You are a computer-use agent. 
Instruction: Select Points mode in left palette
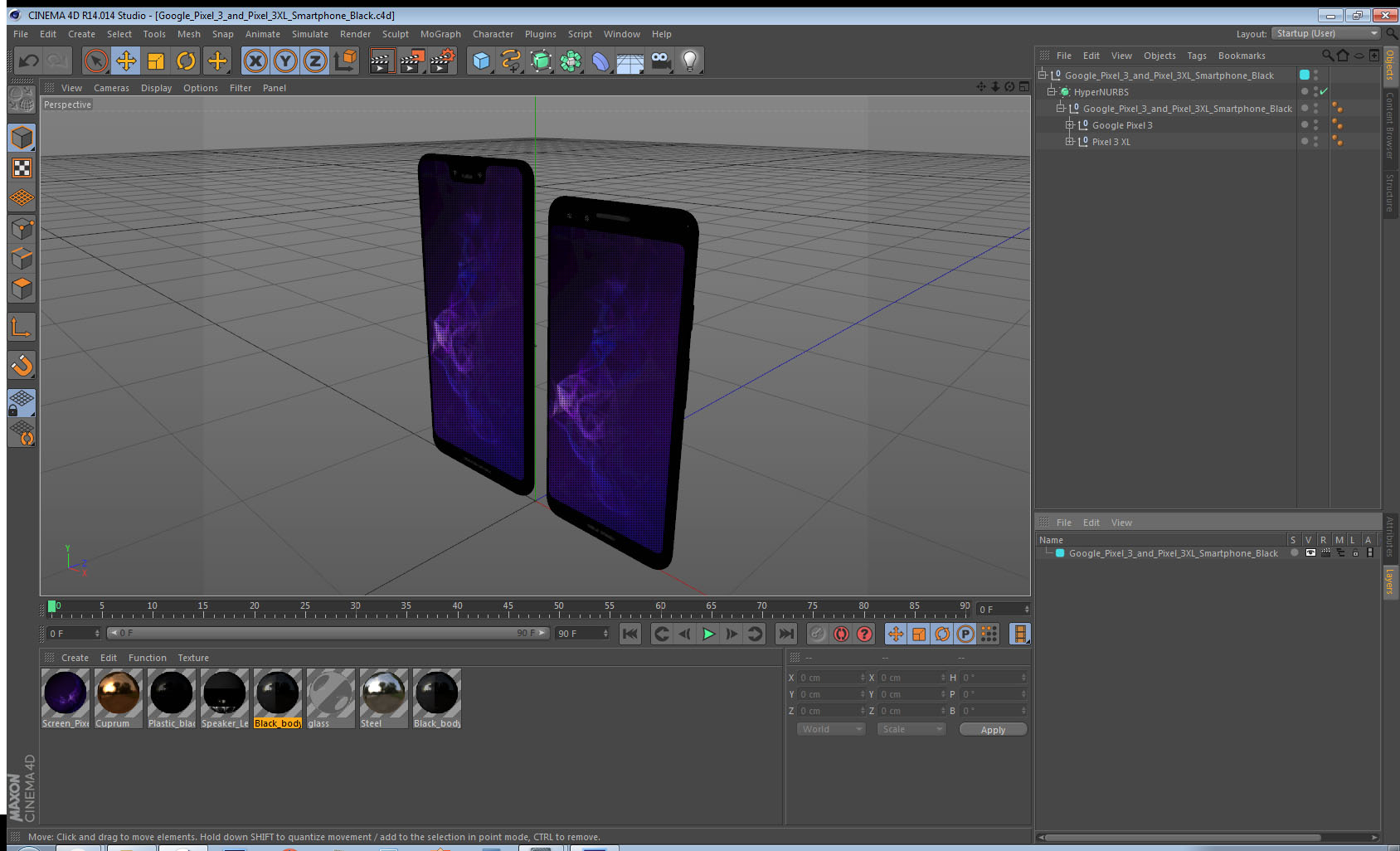tap(22, 229)
